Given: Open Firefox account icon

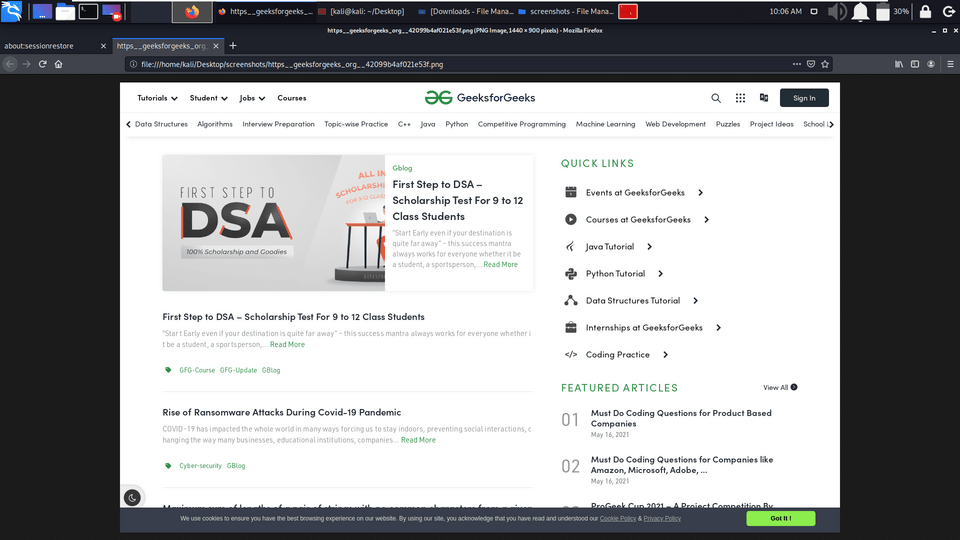Looking at the screenshot, I should [931, 64].
